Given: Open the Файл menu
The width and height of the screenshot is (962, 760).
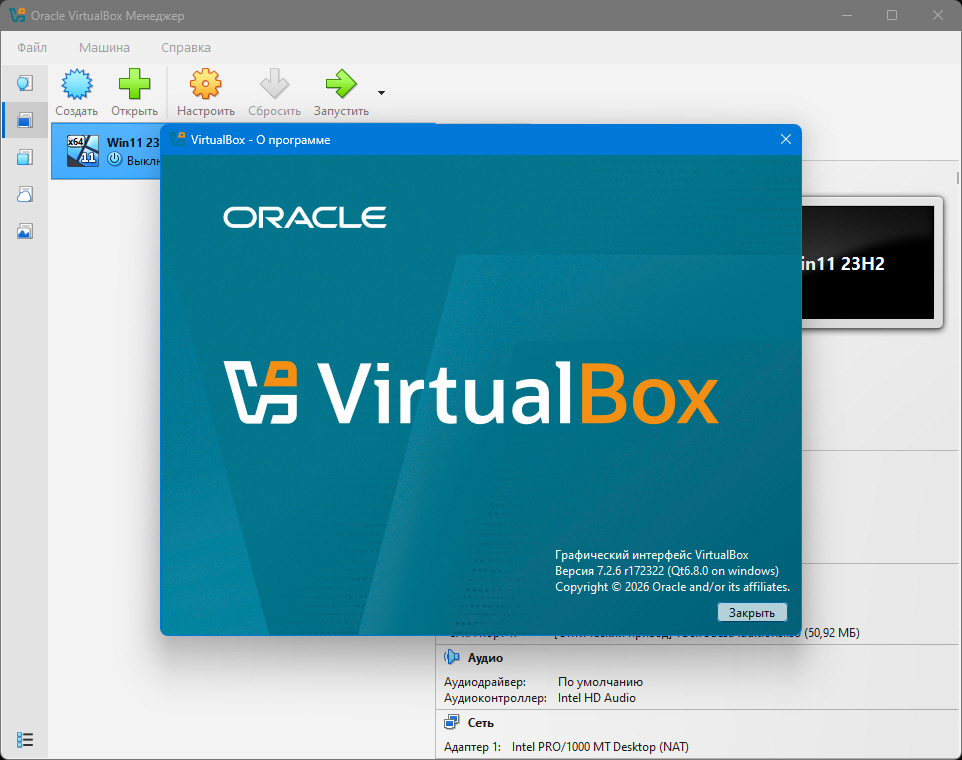Looking at the screenshot, I should pos(32,47).
